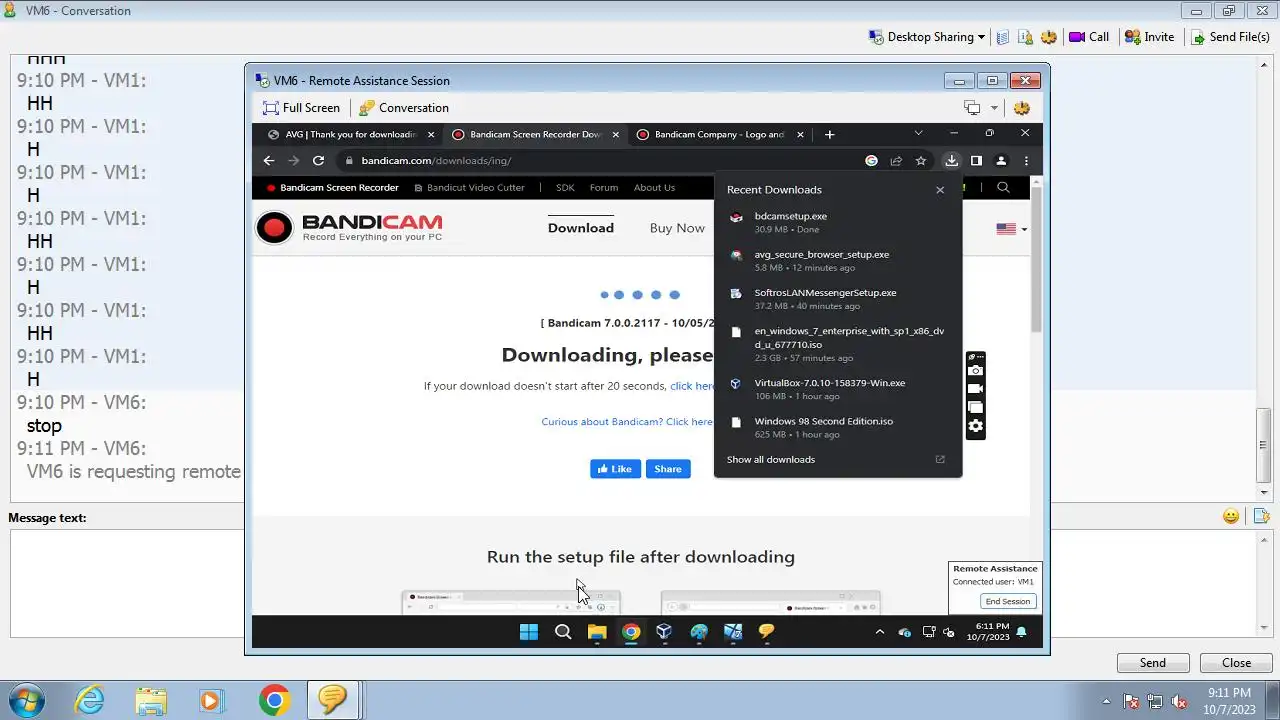The image size is (1280, 720).
Task: Click the Bandicam logo
Action: (348, 227)
